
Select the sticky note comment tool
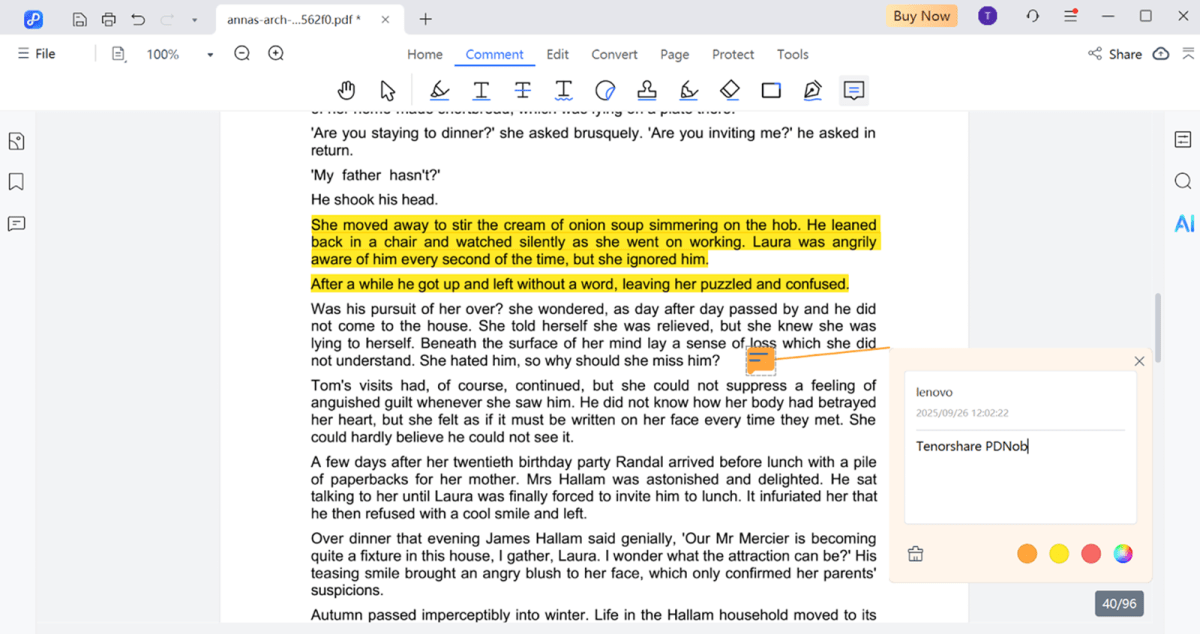coord(853,90)
